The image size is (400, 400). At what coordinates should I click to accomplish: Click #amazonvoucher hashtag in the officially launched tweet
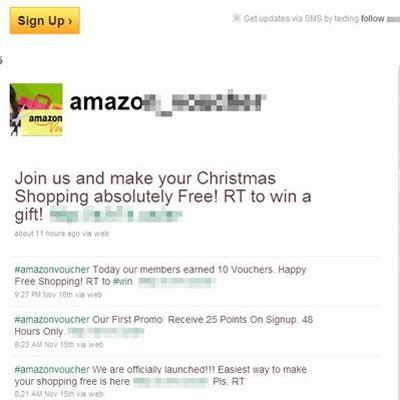[x=52, y=369]
